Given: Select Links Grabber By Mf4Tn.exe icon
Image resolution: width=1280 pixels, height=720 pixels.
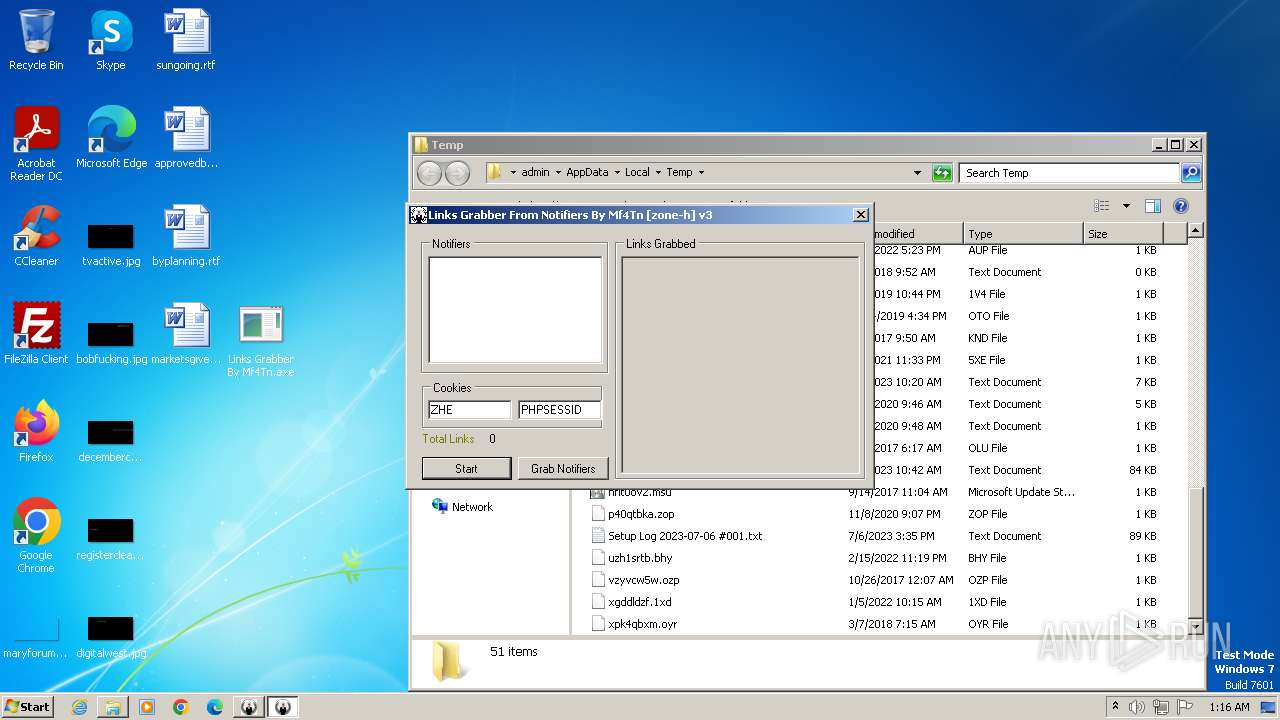Looking at the screenshot, I should [x=260, y=340].
